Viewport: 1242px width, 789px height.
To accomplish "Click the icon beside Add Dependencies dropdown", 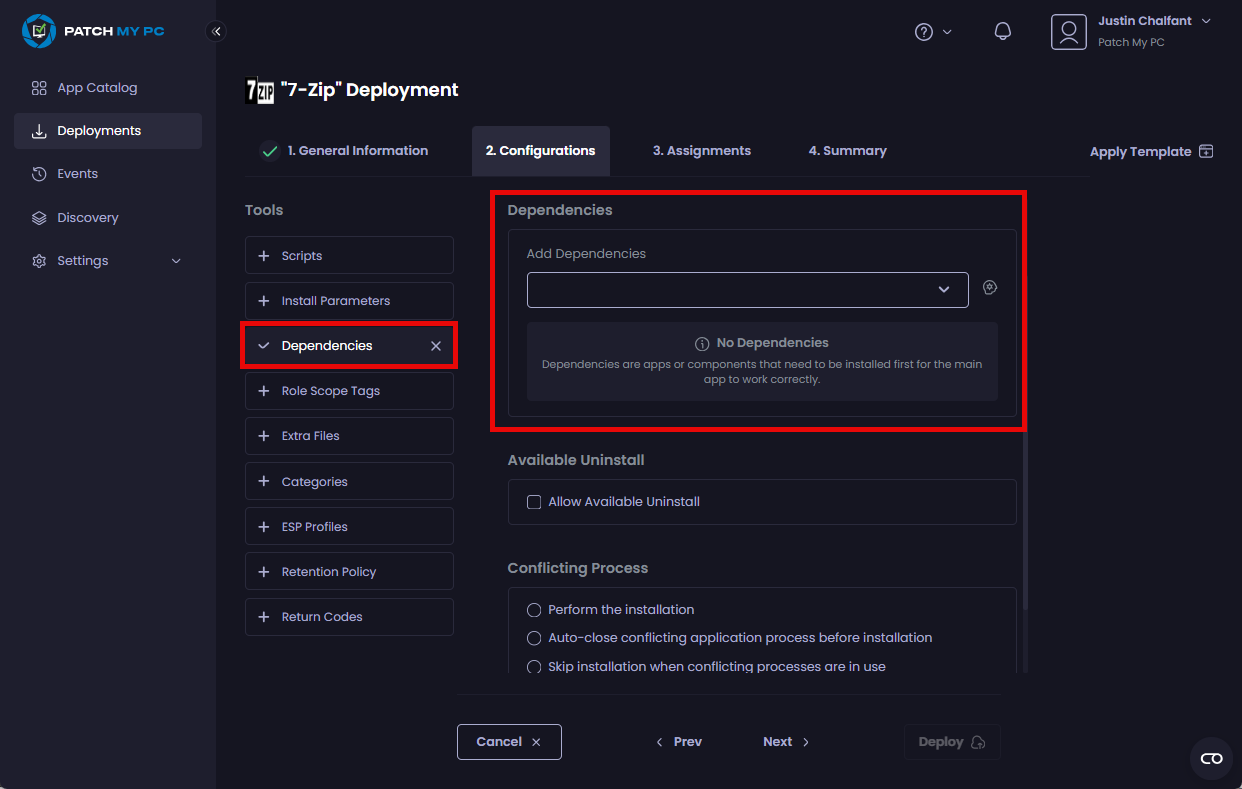I will point(990,288).
